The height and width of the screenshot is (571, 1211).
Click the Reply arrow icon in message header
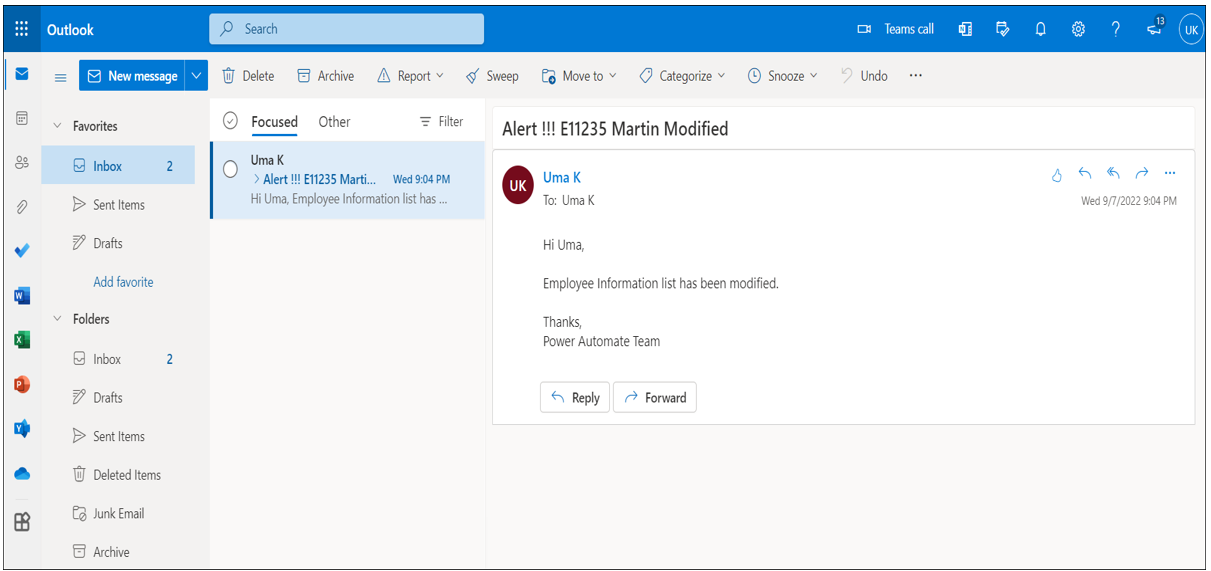pyautogui.click(x=1085, y=173)
